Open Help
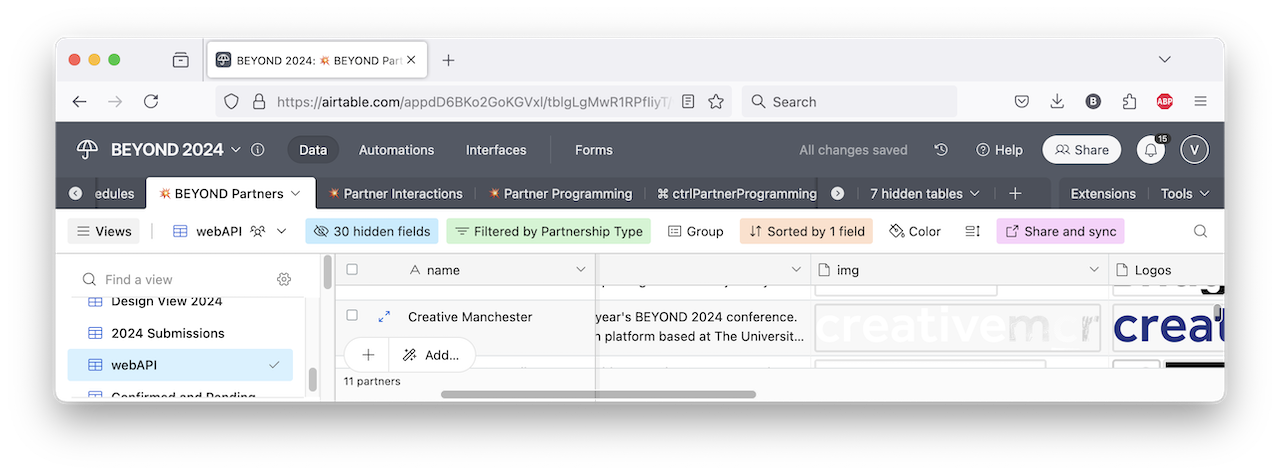 999,150
